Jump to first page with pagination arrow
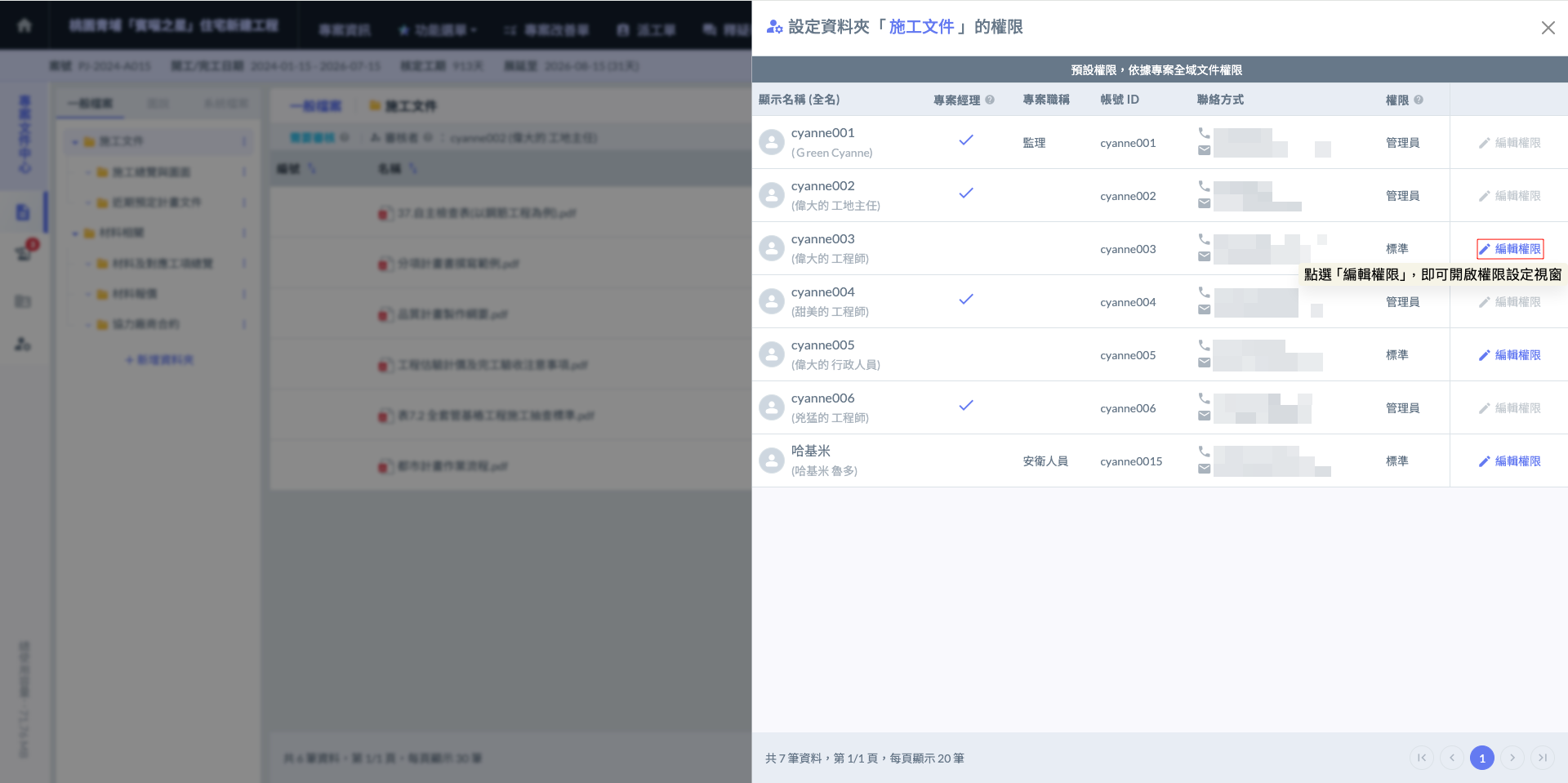 (1422, 758)
